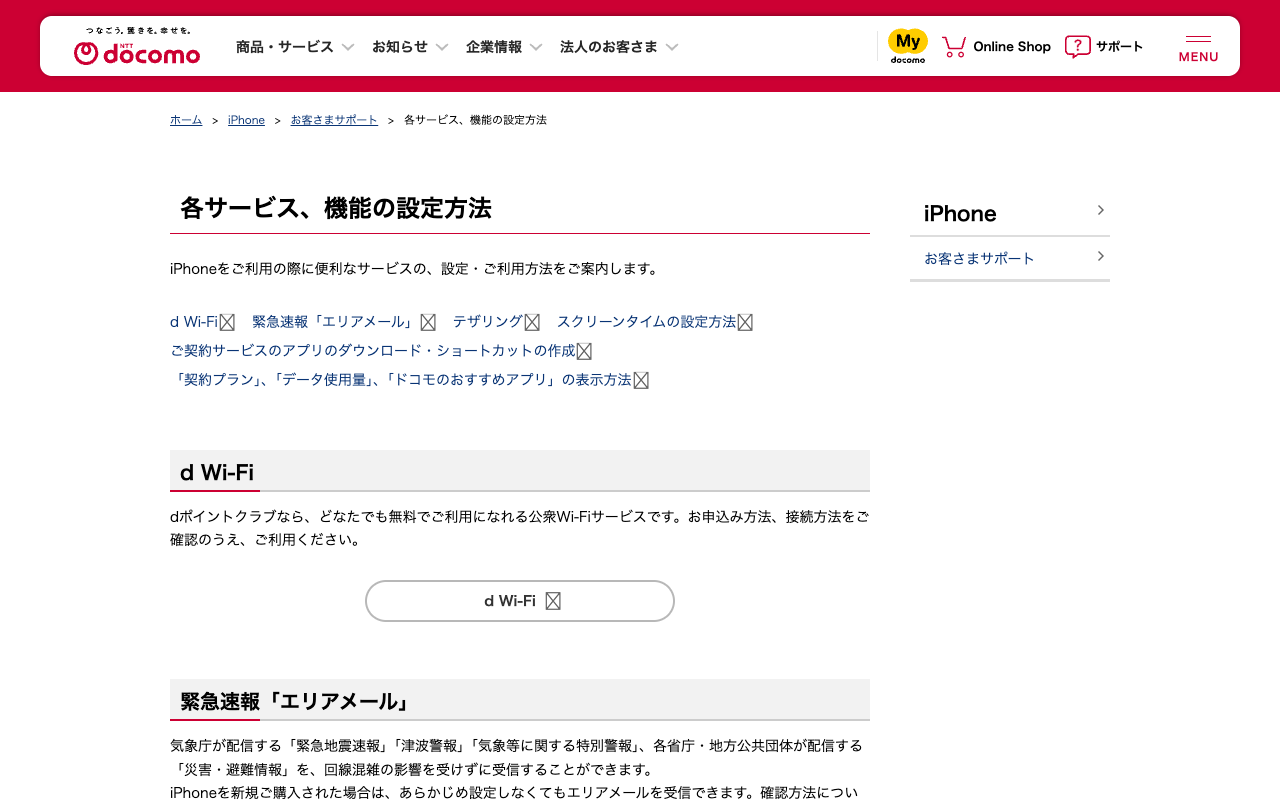Open the 企業情報 menu
The image size is (1280, 800).
click(494, 47)
